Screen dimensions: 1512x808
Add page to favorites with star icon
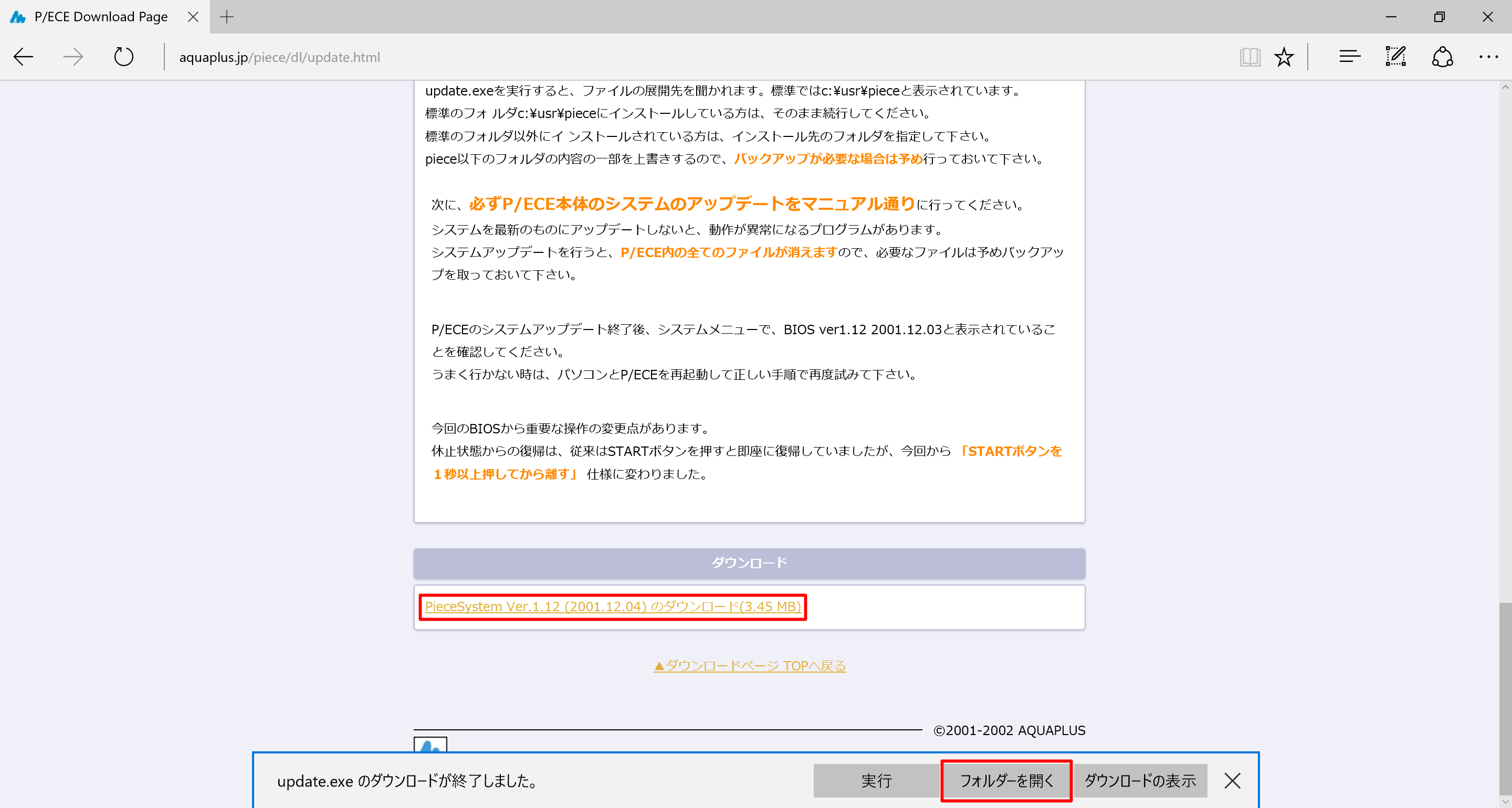(1284, 57)
